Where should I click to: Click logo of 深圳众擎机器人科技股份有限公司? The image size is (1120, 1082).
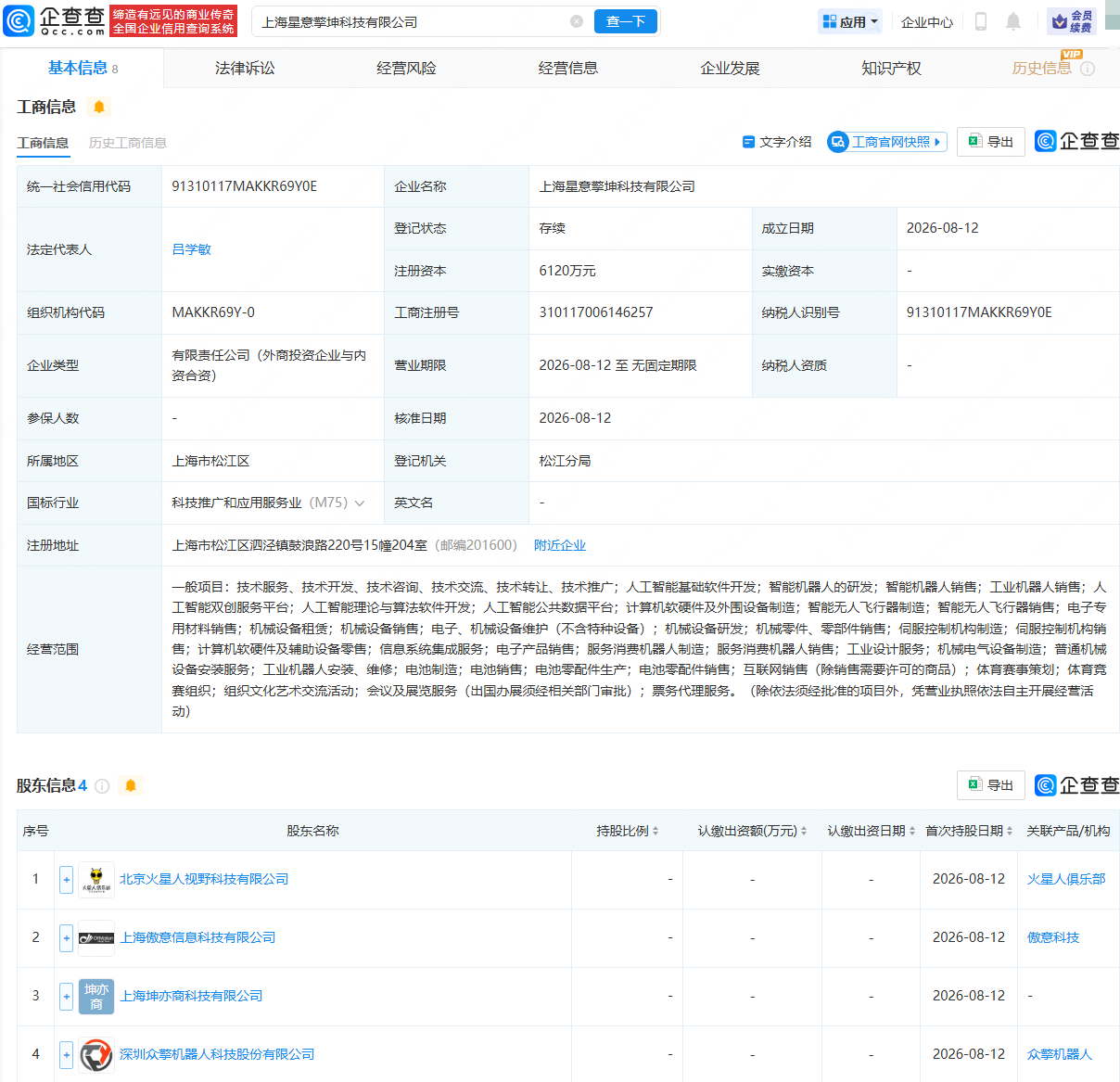(96, 1054)
